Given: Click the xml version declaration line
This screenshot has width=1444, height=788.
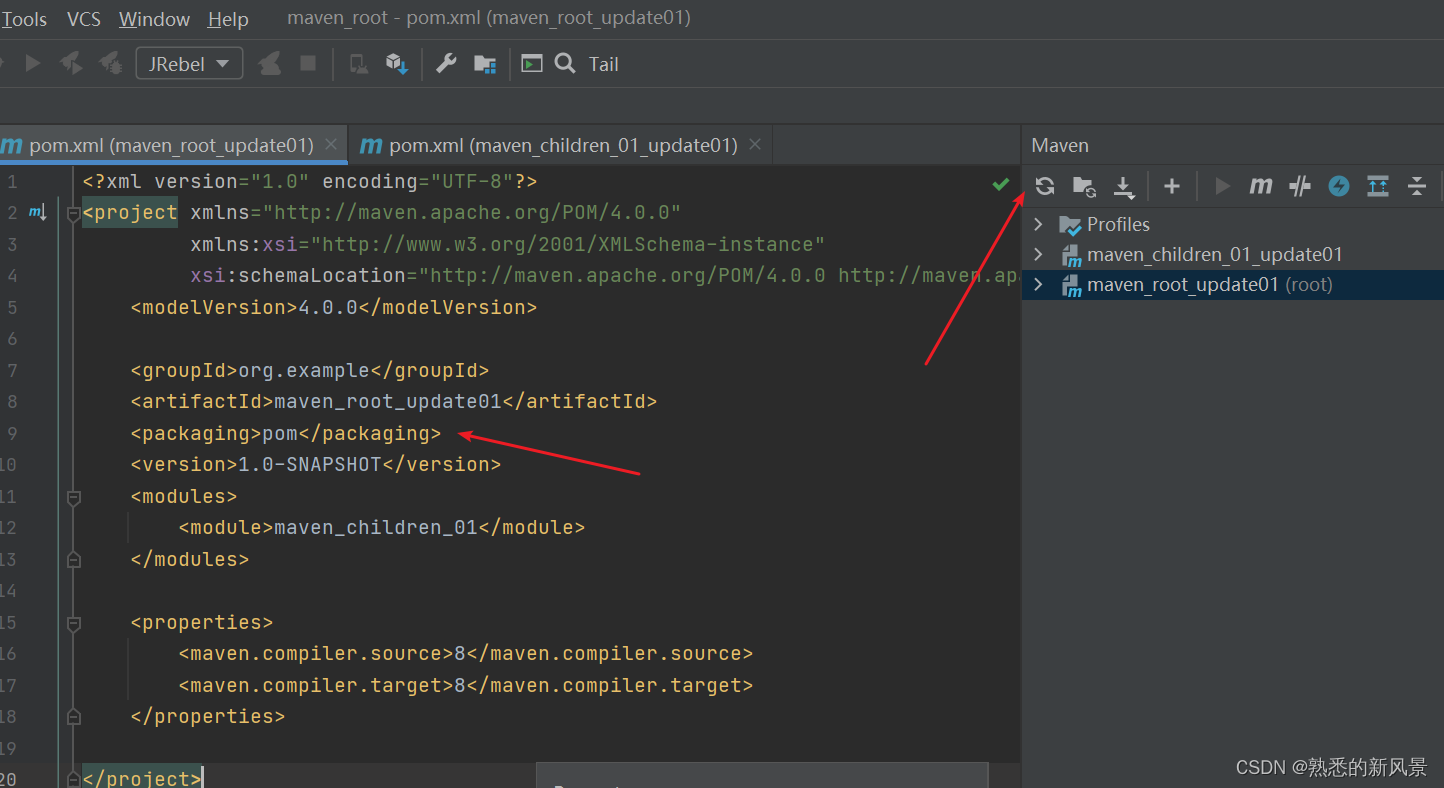Looking at the screenshot, I should 310,181.
